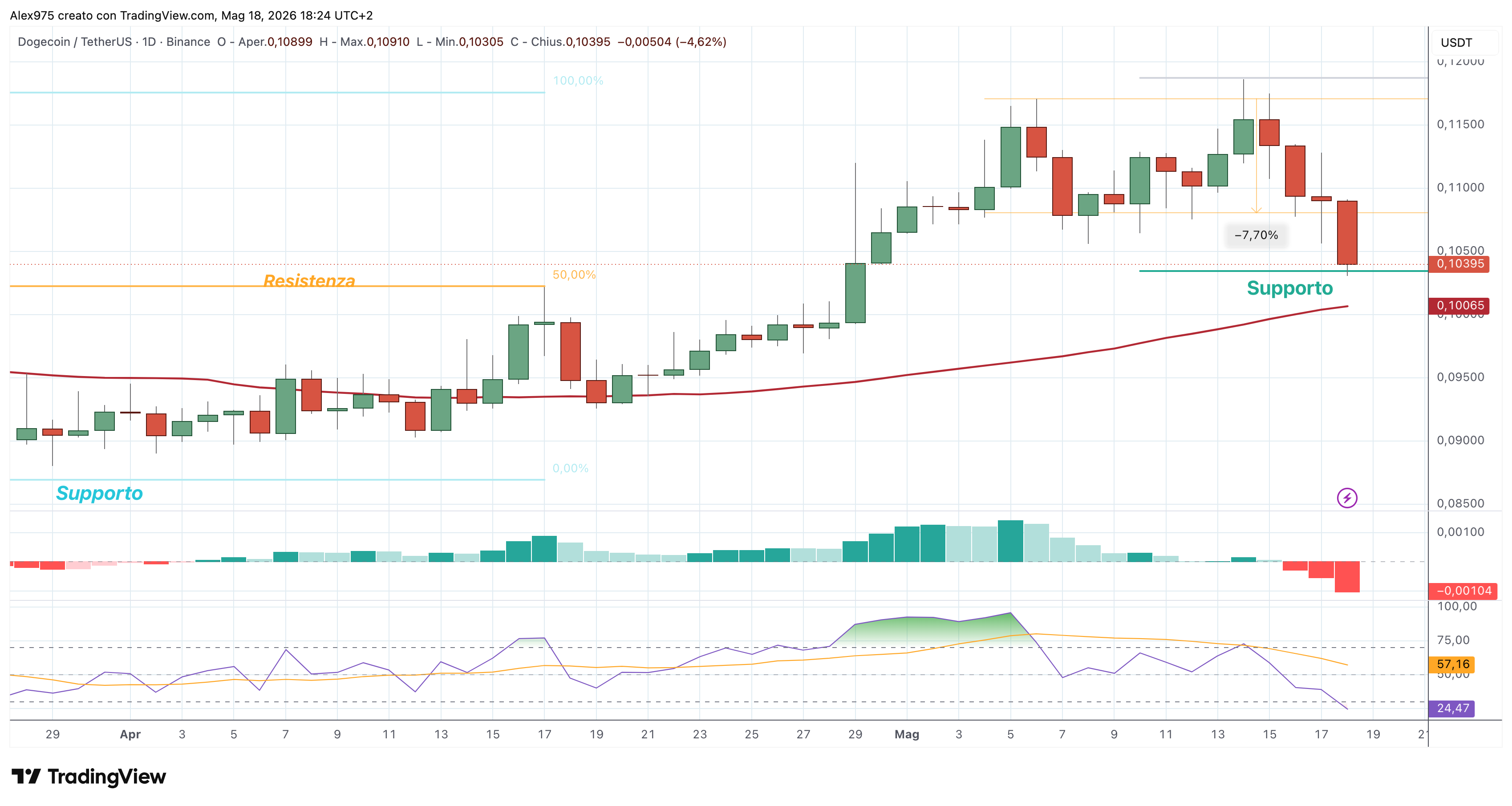The height and width of the screenshot is (806, 1512).
Task: Click the 0,00% Fibonacci level label
Action: pyautogui.click(x=570, y=469)
